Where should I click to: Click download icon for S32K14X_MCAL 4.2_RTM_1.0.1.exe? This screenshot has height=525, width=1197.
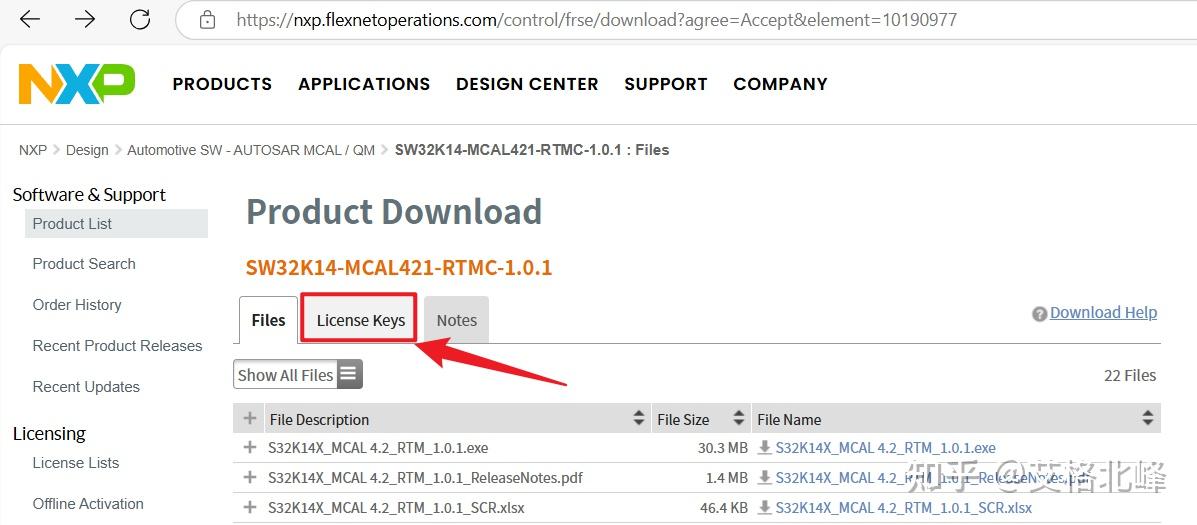[766, 448]
